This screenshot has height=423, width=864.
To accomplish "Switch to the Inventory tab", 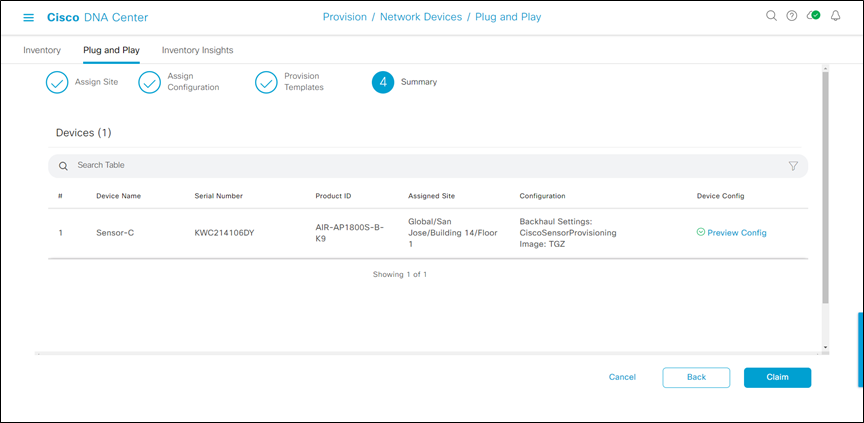I will pyautogui.click(x=42, y=50).
